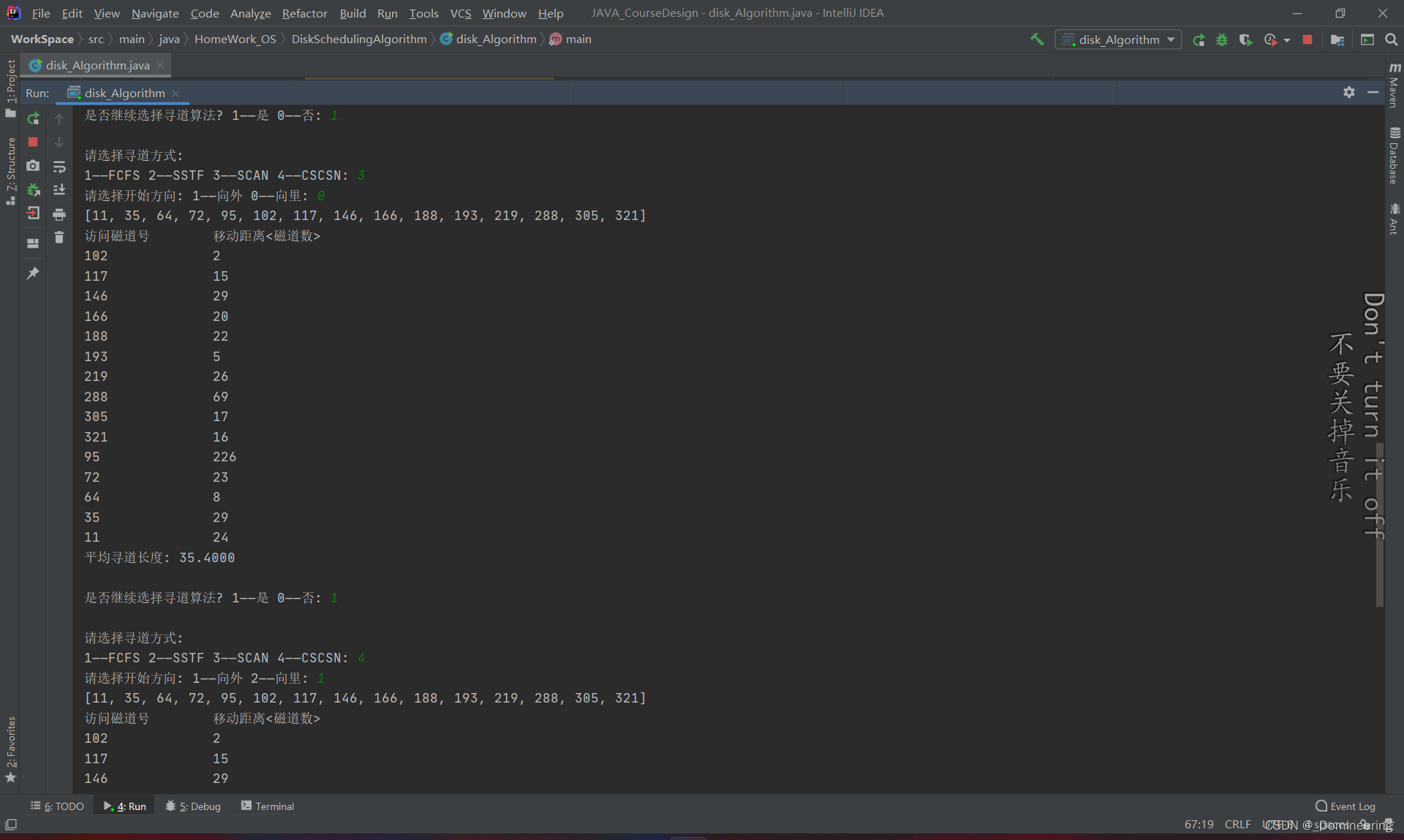Toggle soft-wrap in the console
This screenshot has height=840, width=1404.
pos(59,167)
